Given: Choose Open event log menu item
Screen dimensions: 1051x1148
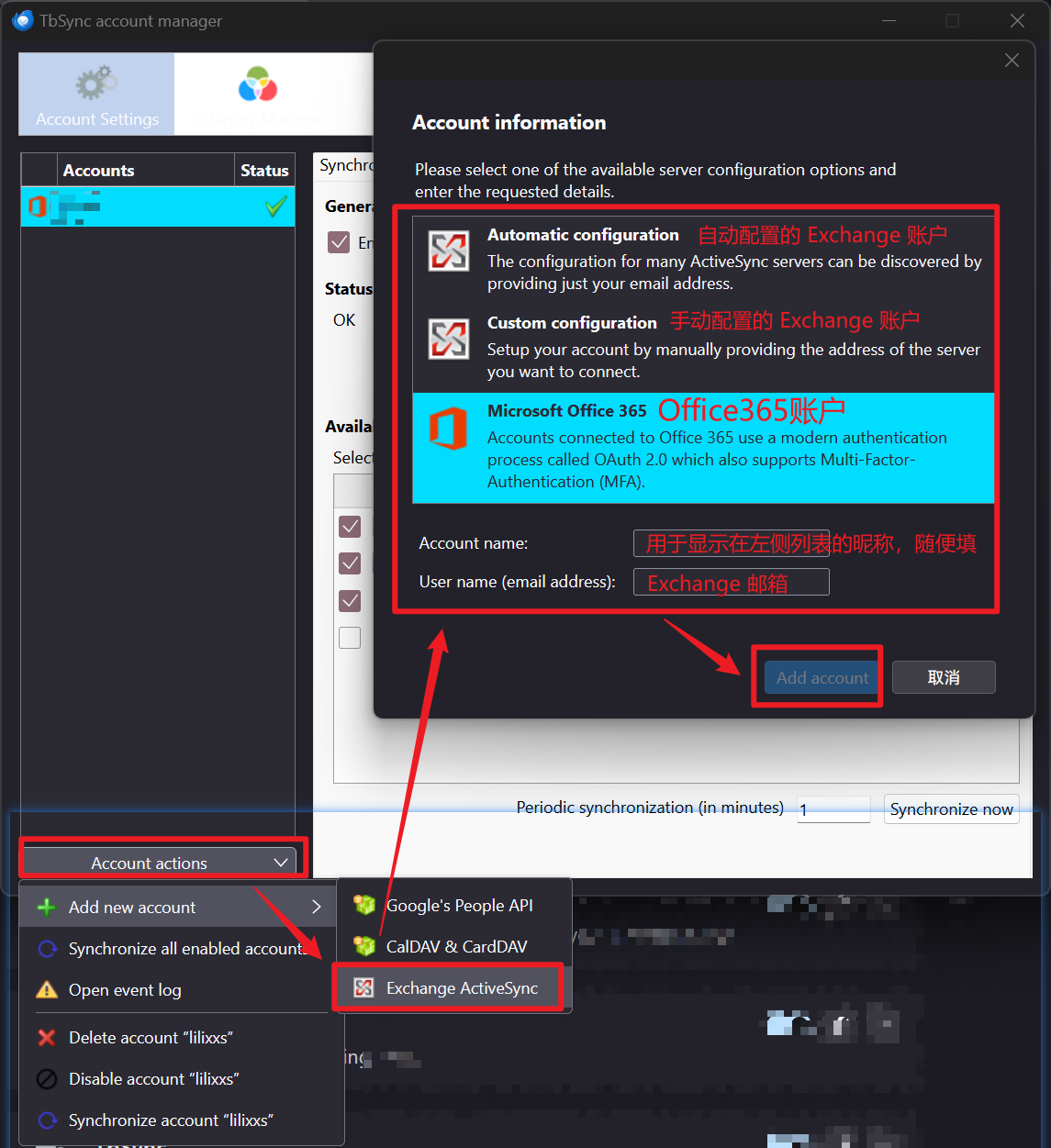Looking at the screenshot, I should pyautogui.click(x=181, y=990).
